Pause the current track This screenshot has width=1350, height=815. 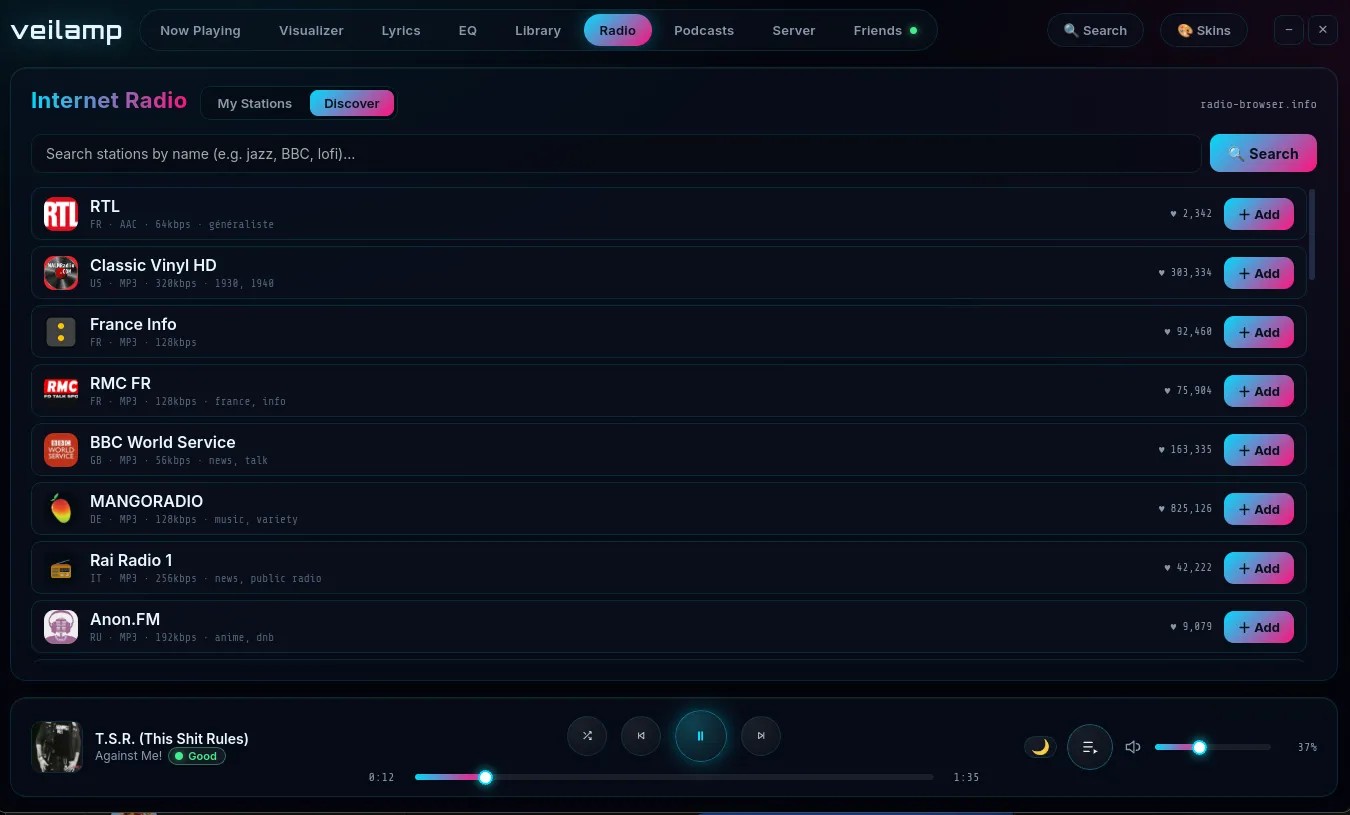click(x=701, y=736)
